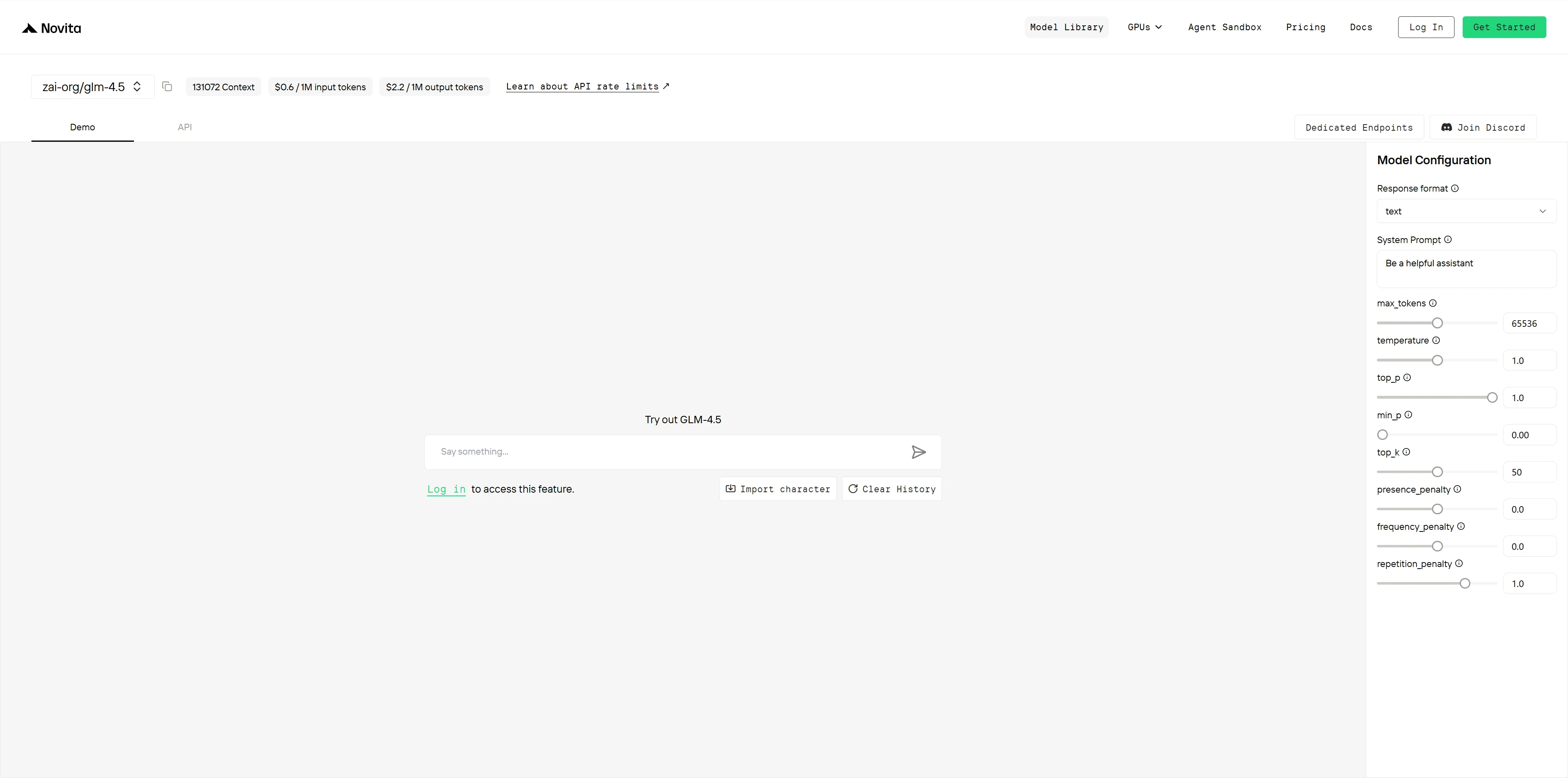Click the max_tokens value field 65536

coord(1529,324)
